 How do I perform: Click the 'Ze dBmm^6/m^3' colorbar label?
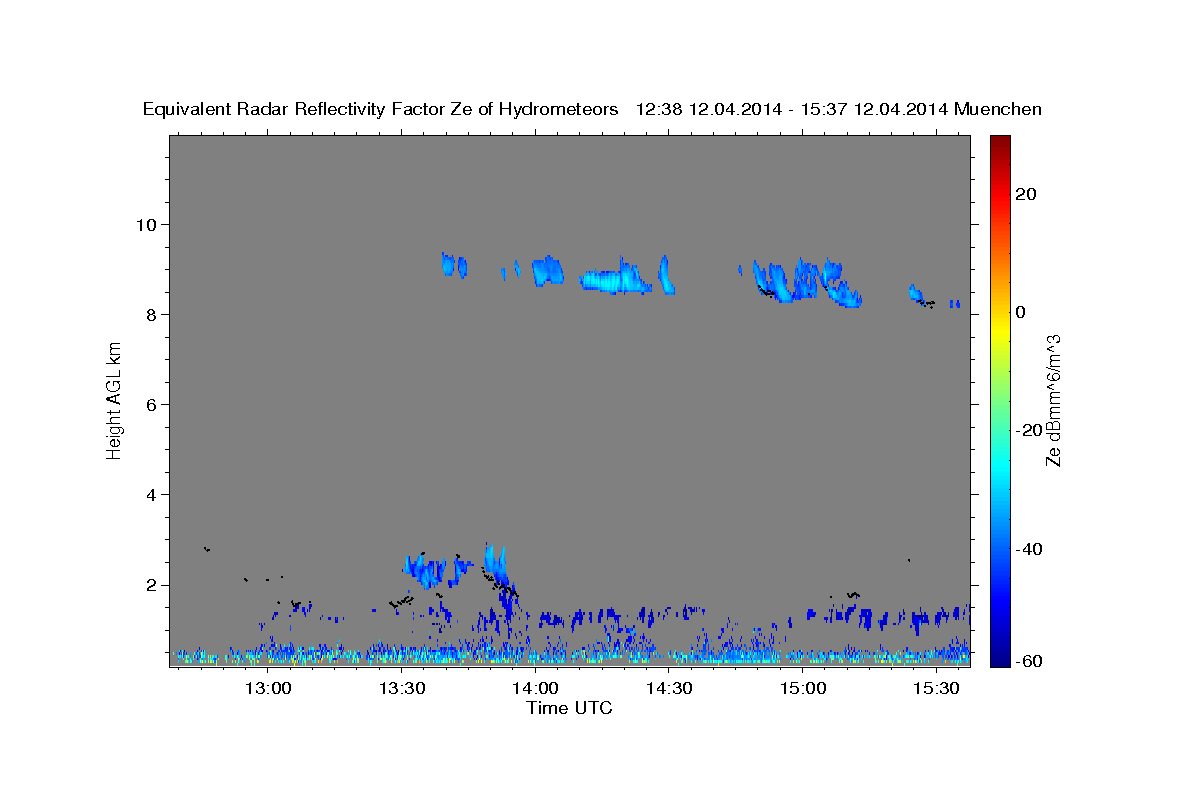point(1053,400)
